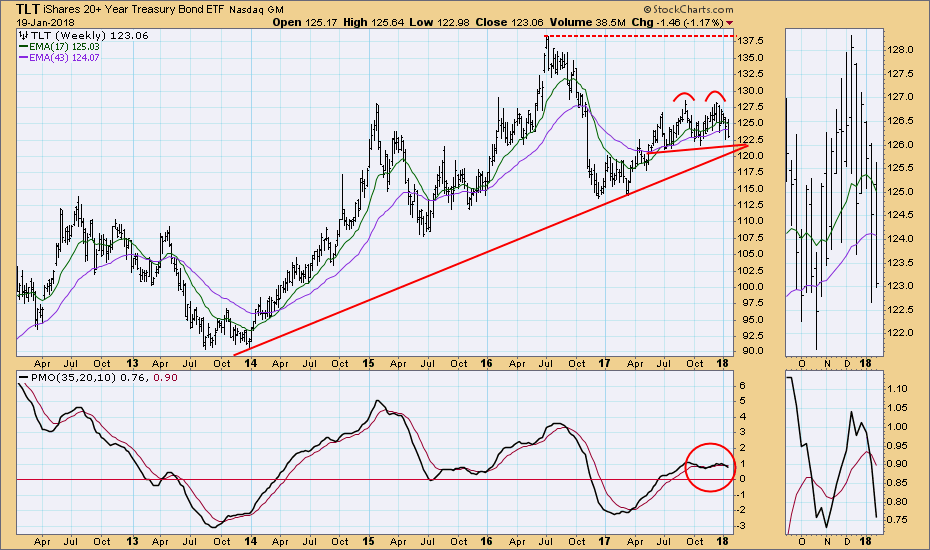930x550 pixels.
Task: Click the 125.0 label on the zoom panel axis
Action: [901, 192]
